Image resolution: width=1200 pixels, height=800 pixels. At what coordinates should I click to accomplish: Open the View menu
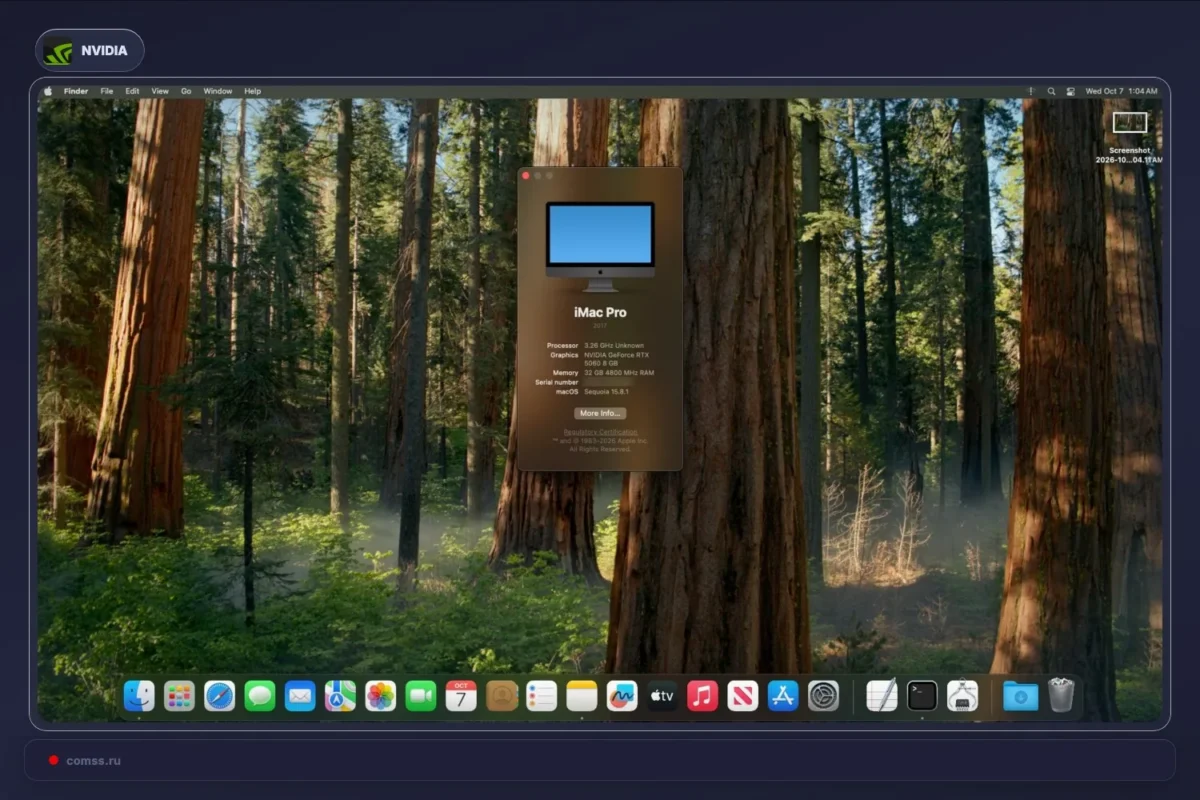pos(160,91)
